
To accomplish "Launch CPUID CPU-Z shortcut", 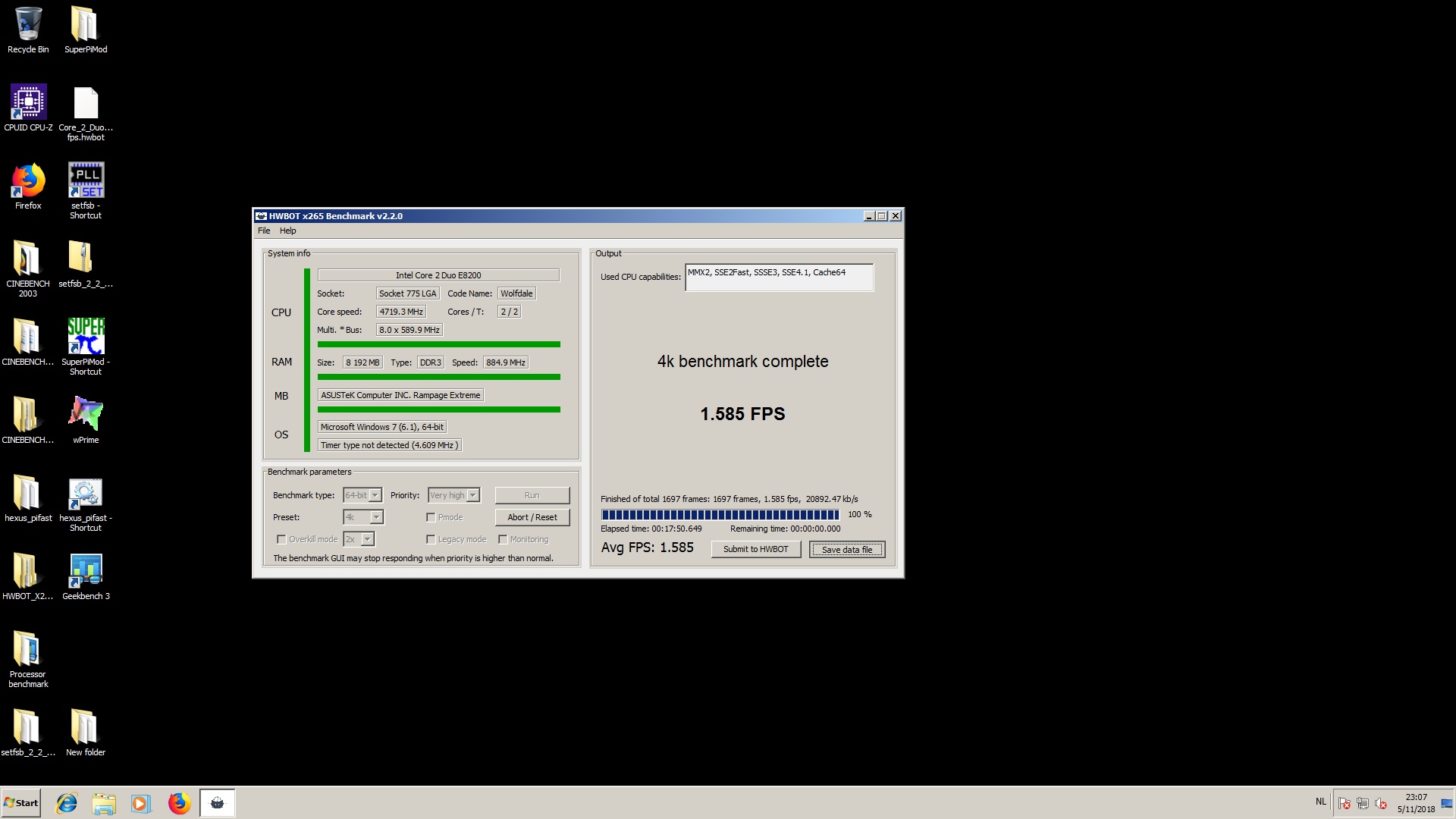I will click(28, 108).
